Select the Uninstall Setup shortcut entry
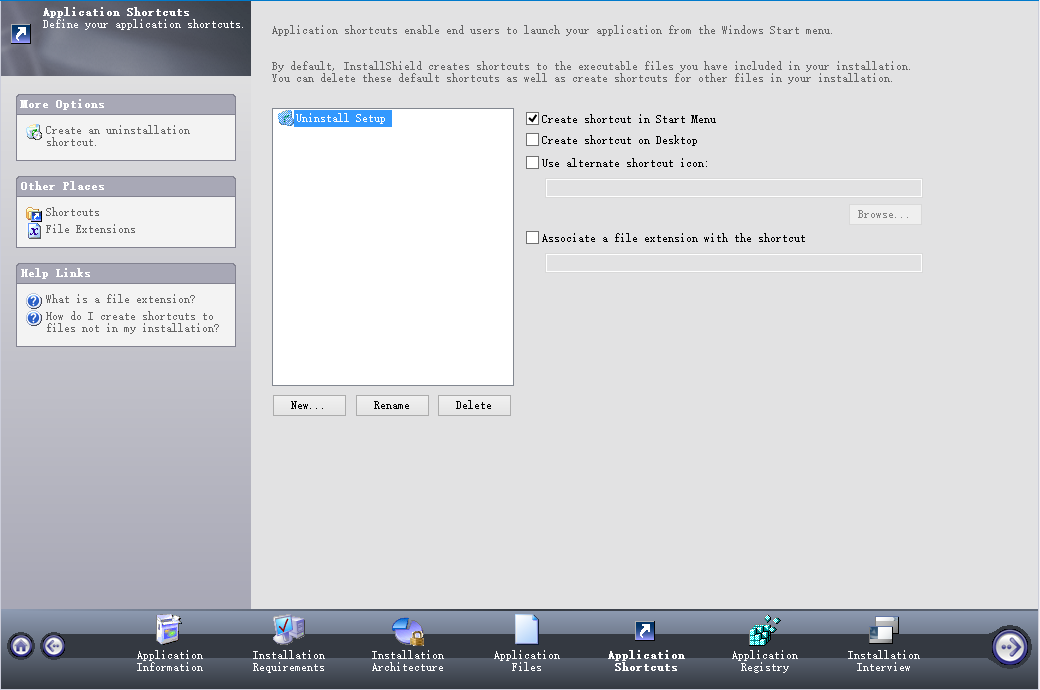 point(340,117)
